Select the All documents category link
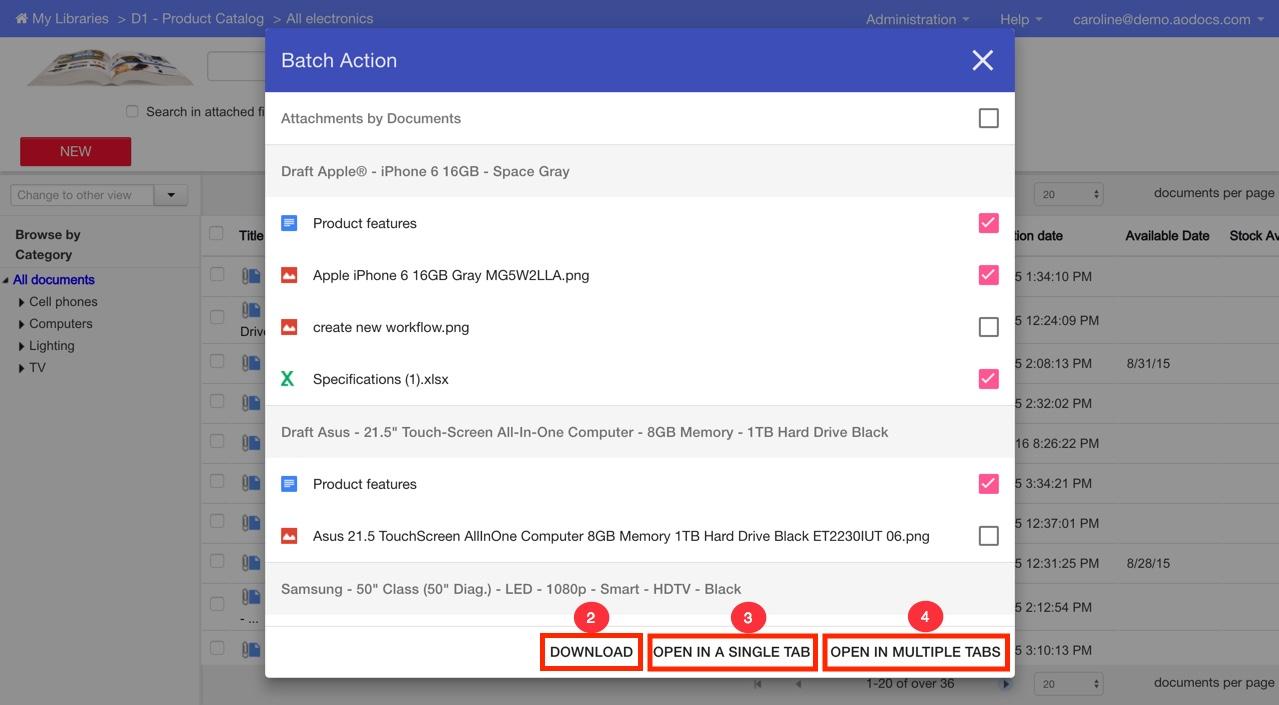This screenshot has height=705, width=1279. click(x=54, y=280)
